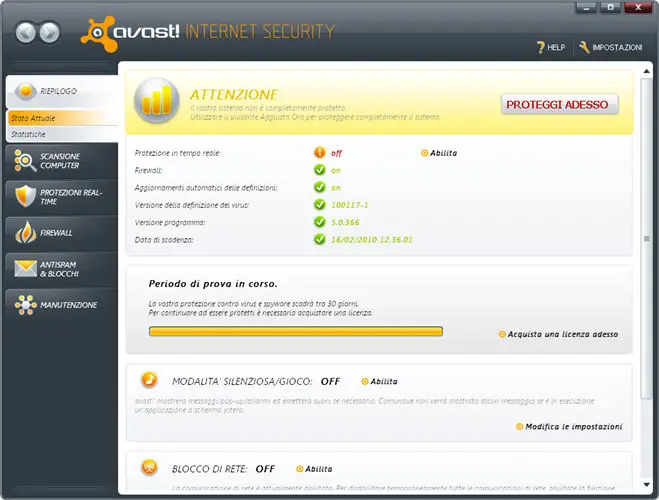Open Protezioni Real-Time section

pos(62,197)
